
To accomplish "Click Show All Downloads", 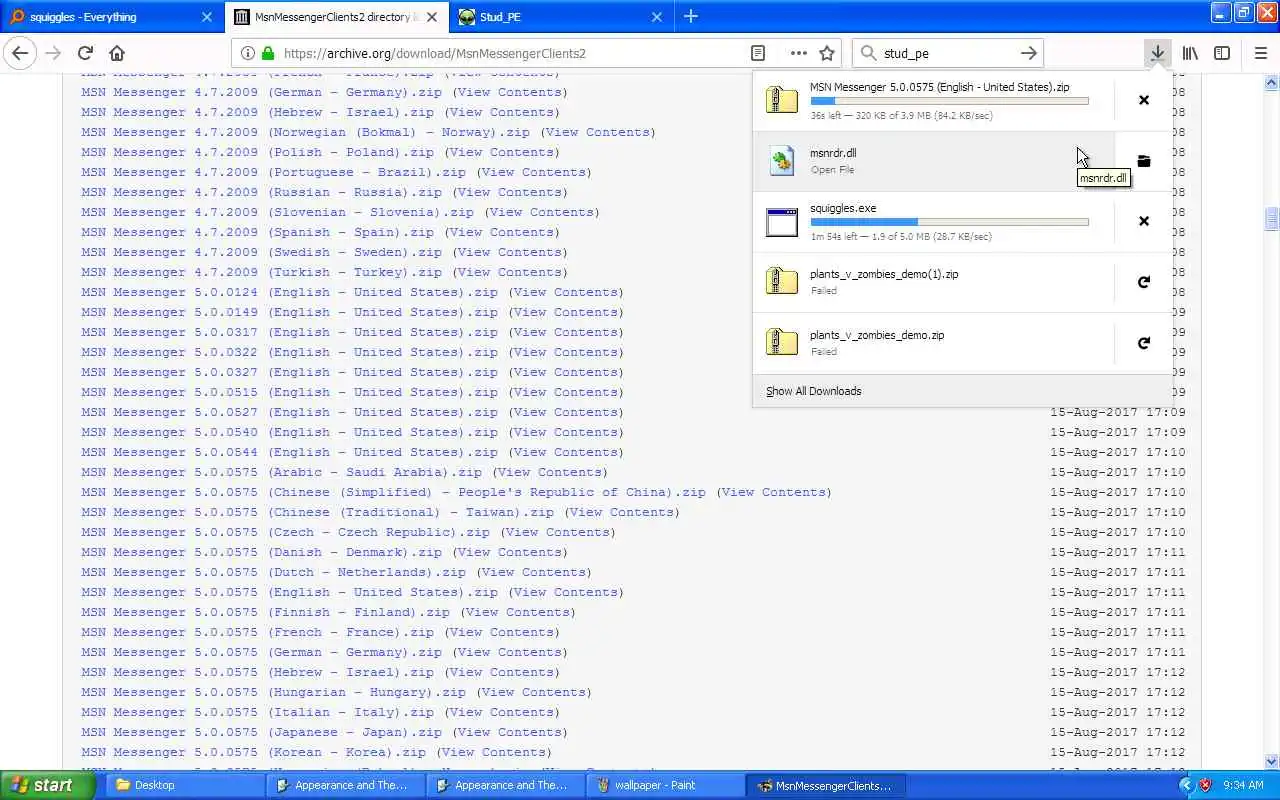I will click(x=813, y=391).
